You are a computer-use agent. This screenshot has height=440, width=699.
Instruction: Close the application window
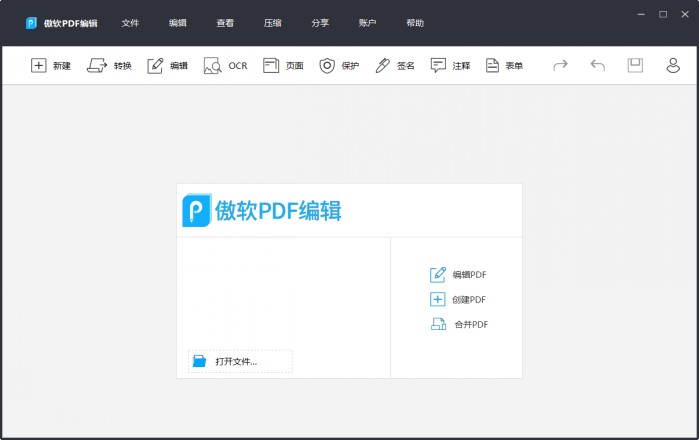[x=685, y=14]
